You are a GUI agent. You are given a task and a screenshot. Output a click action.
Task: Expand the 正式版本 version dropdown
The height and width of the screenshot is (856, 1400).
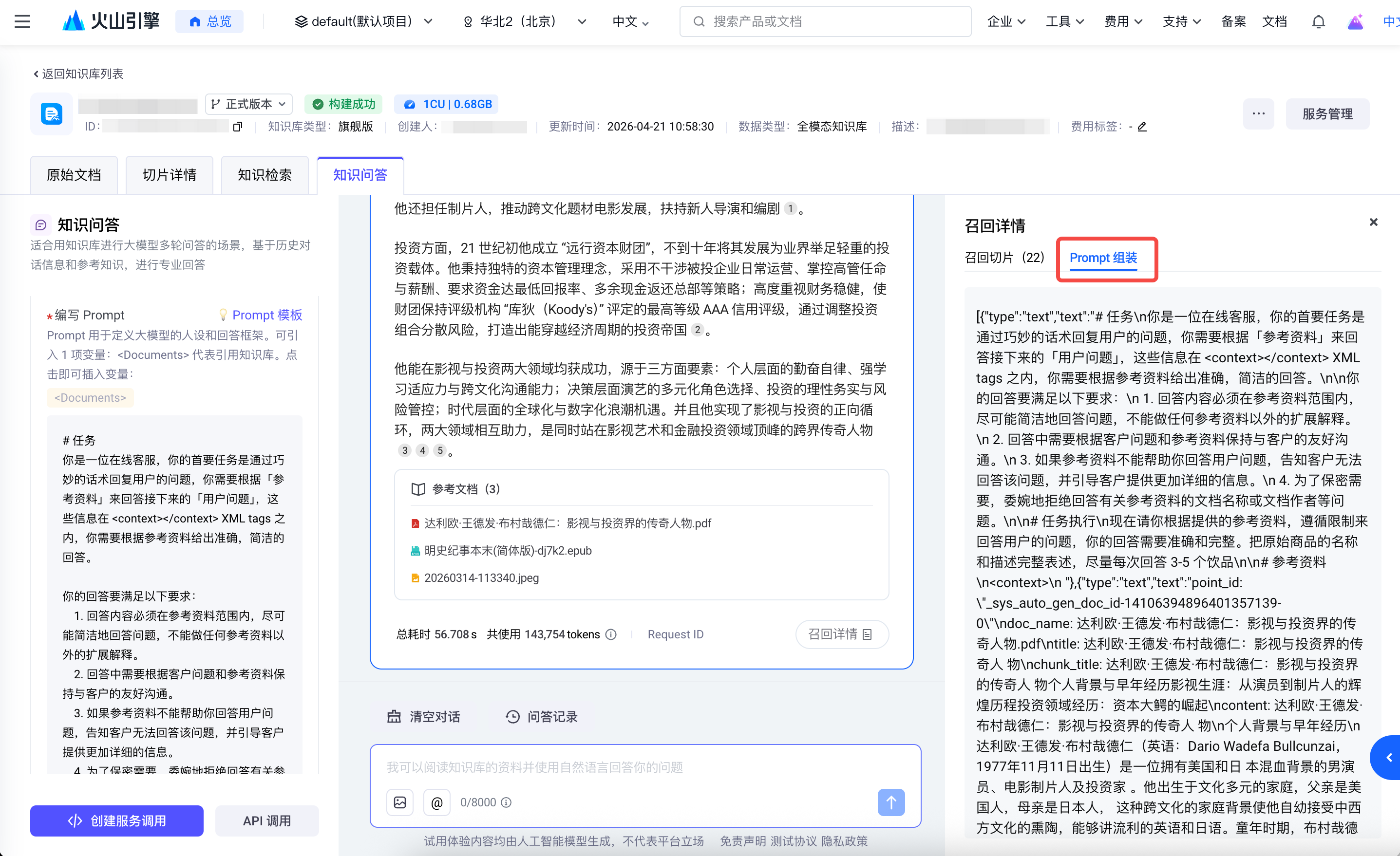(x=249, y=104)
